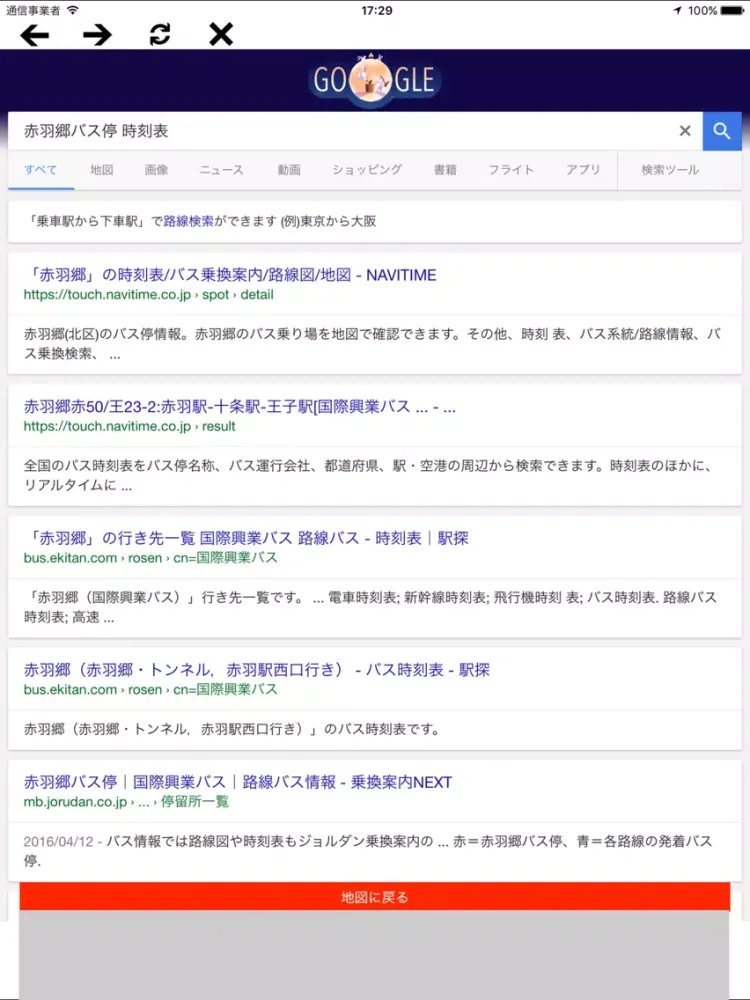Viewport: 750px width, 1000px height.
Task: Tap the browser back arrow icon
Action: 35,35
